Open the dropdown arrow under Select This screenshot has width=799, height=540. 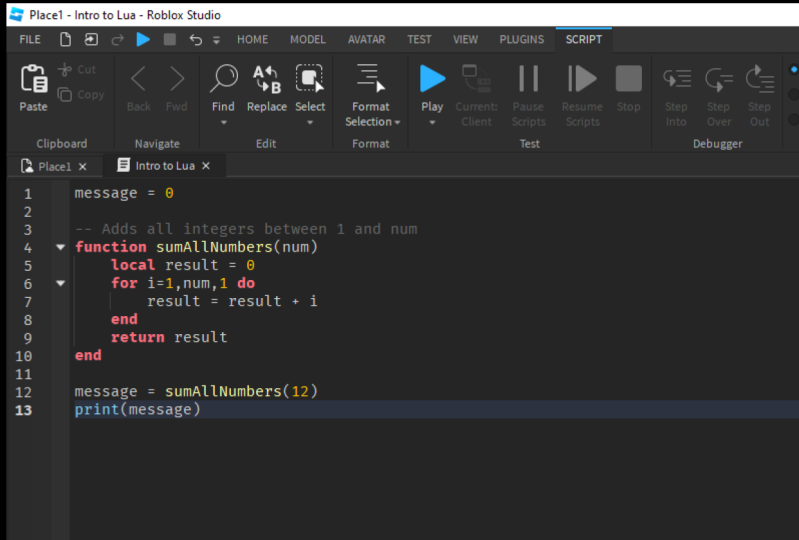click(x=310, y=123)
